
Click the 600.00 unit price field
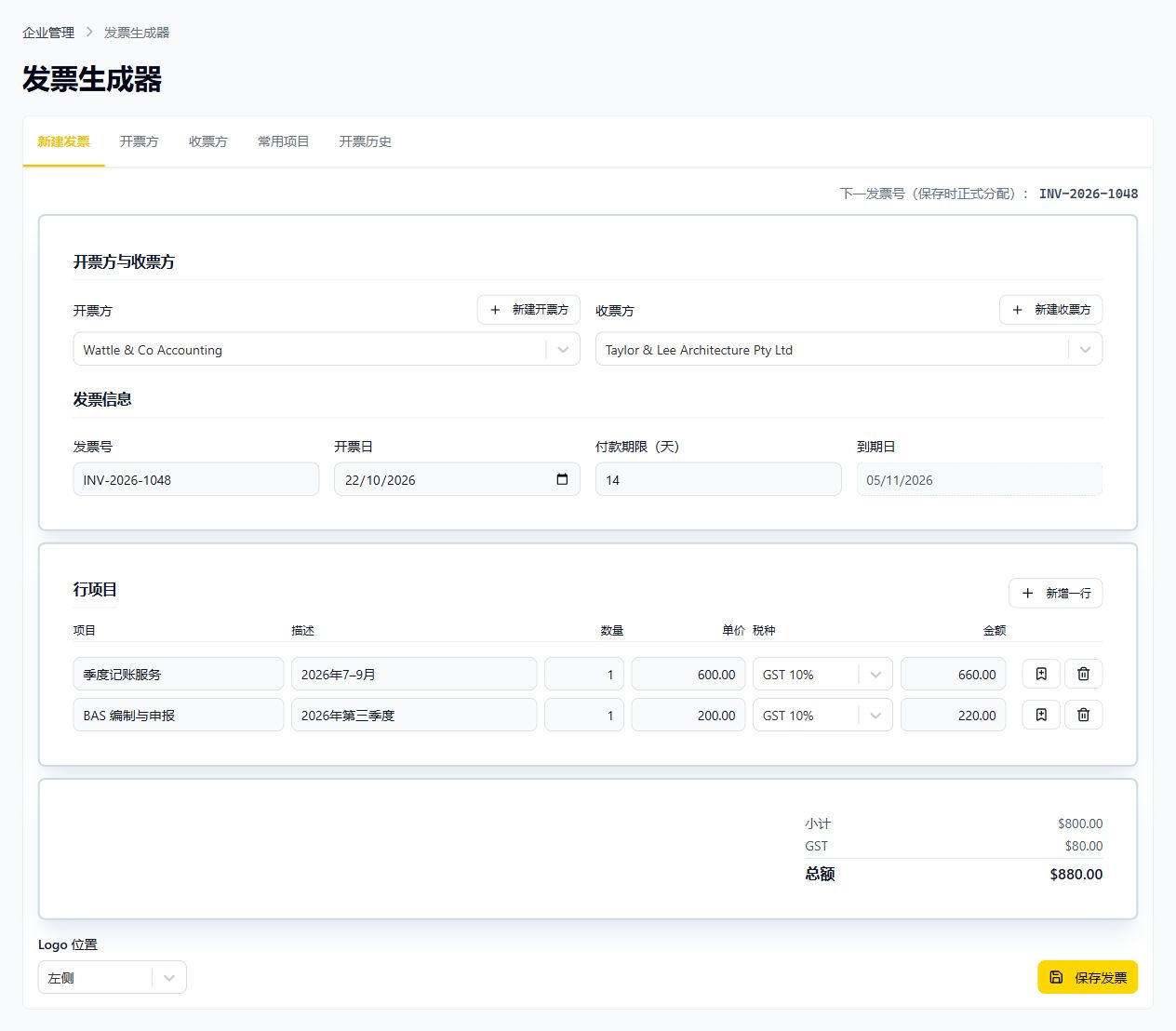pyautogui.click(x=688, y=674)
